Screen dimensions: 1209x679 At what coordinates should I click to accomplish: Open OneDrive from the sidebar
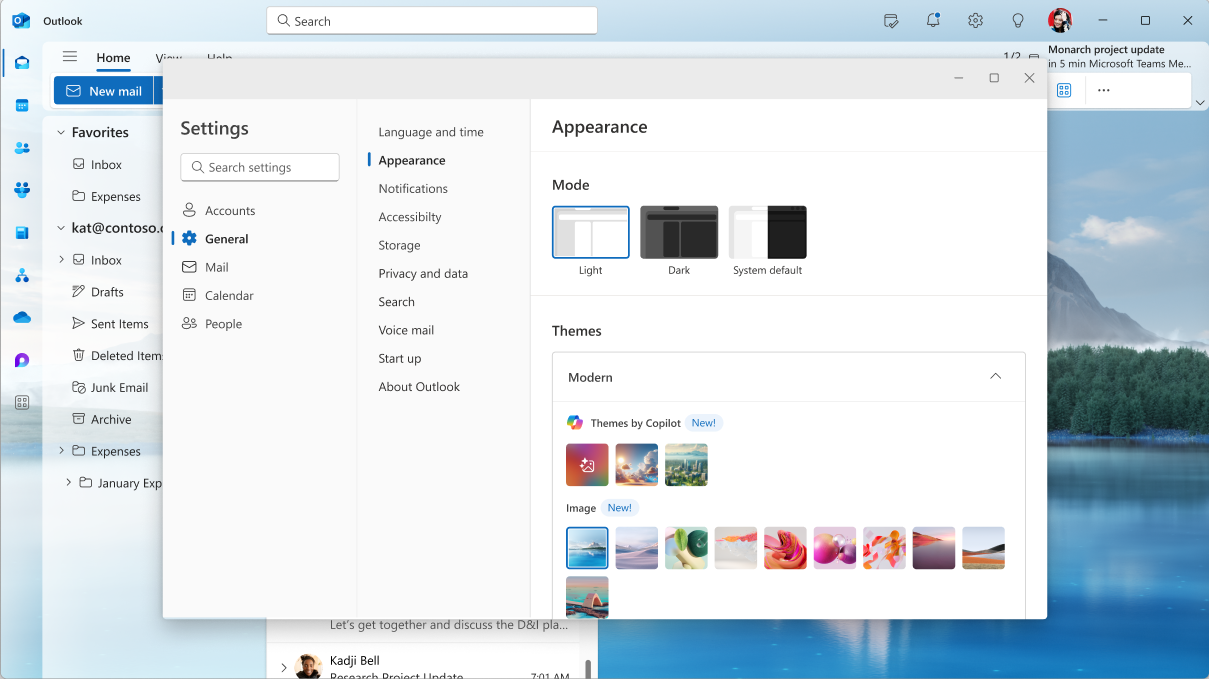click(x=21, y=317)
